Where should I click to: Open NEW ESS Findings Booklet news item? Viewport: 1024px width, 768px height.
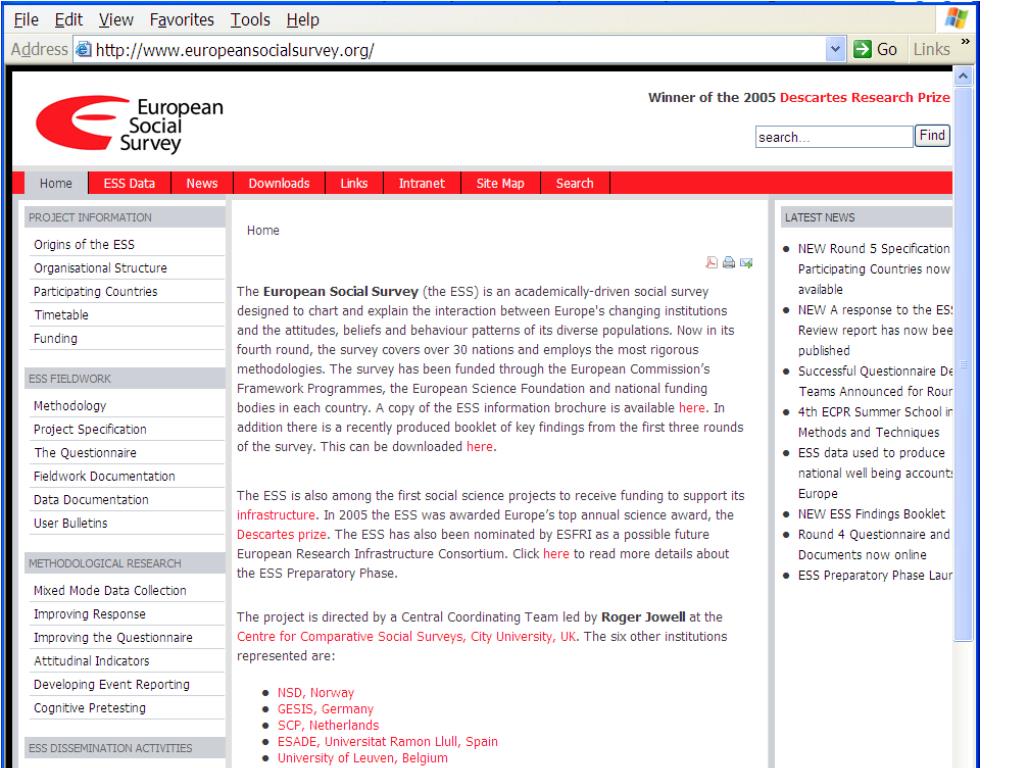coord(871,514)
